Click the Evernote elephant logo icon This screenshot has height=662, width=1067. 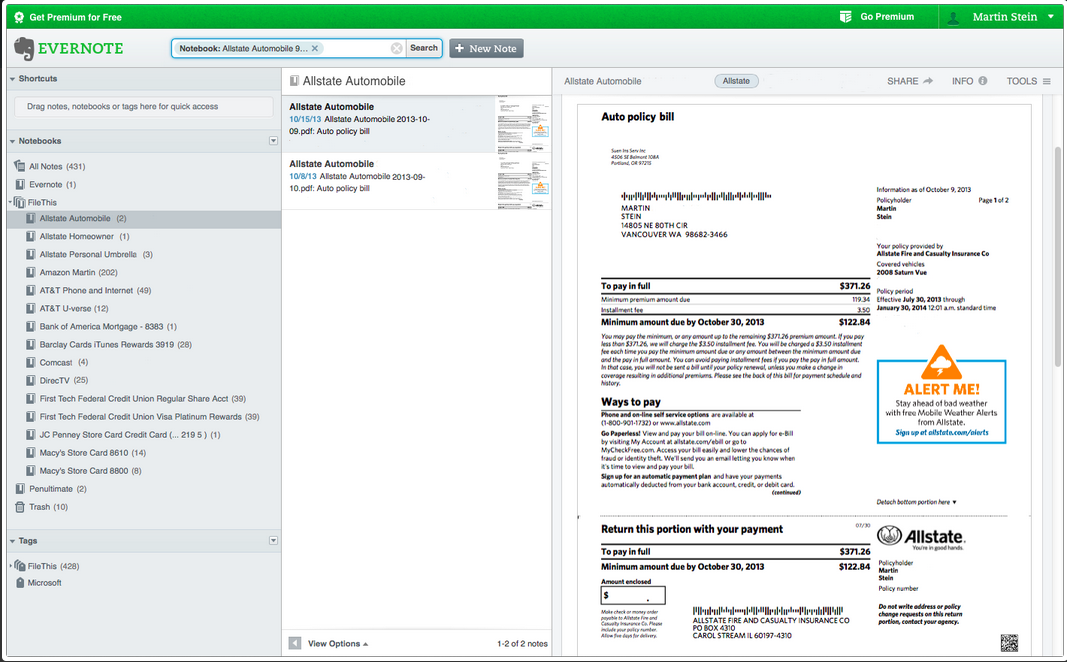(24, 49)
